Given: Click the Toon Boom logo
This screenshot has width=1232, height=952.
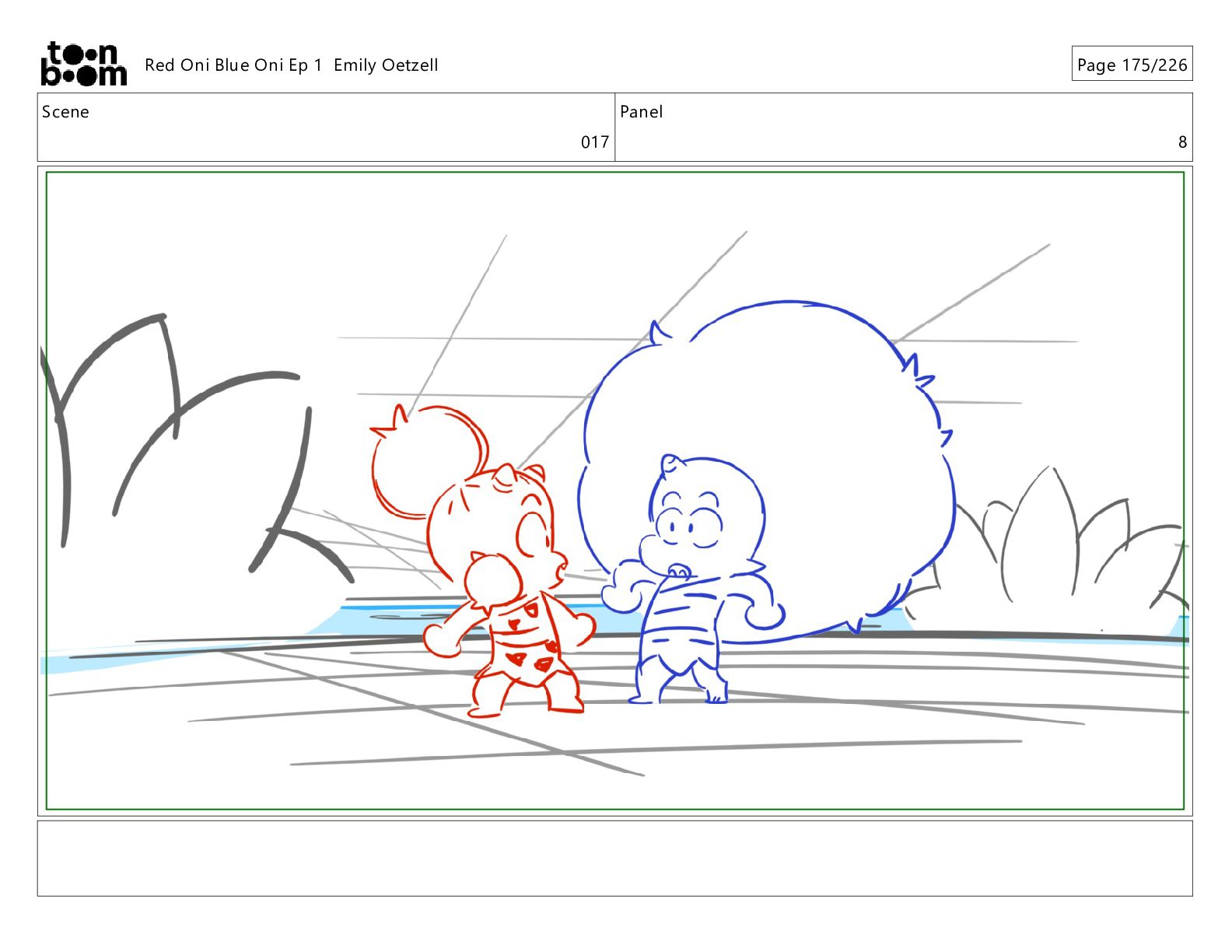Looking at the screenshot, I should click(x=83, y=64).
